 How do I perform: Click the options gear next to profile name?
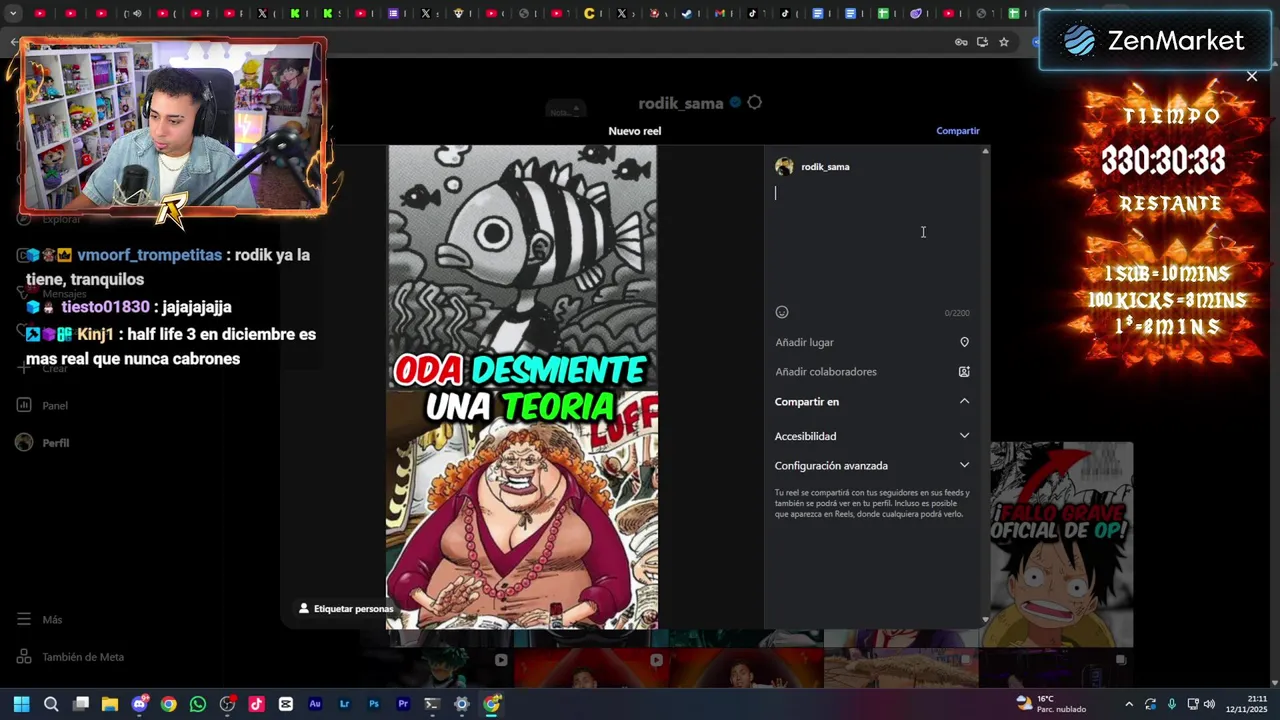[755, 102]
